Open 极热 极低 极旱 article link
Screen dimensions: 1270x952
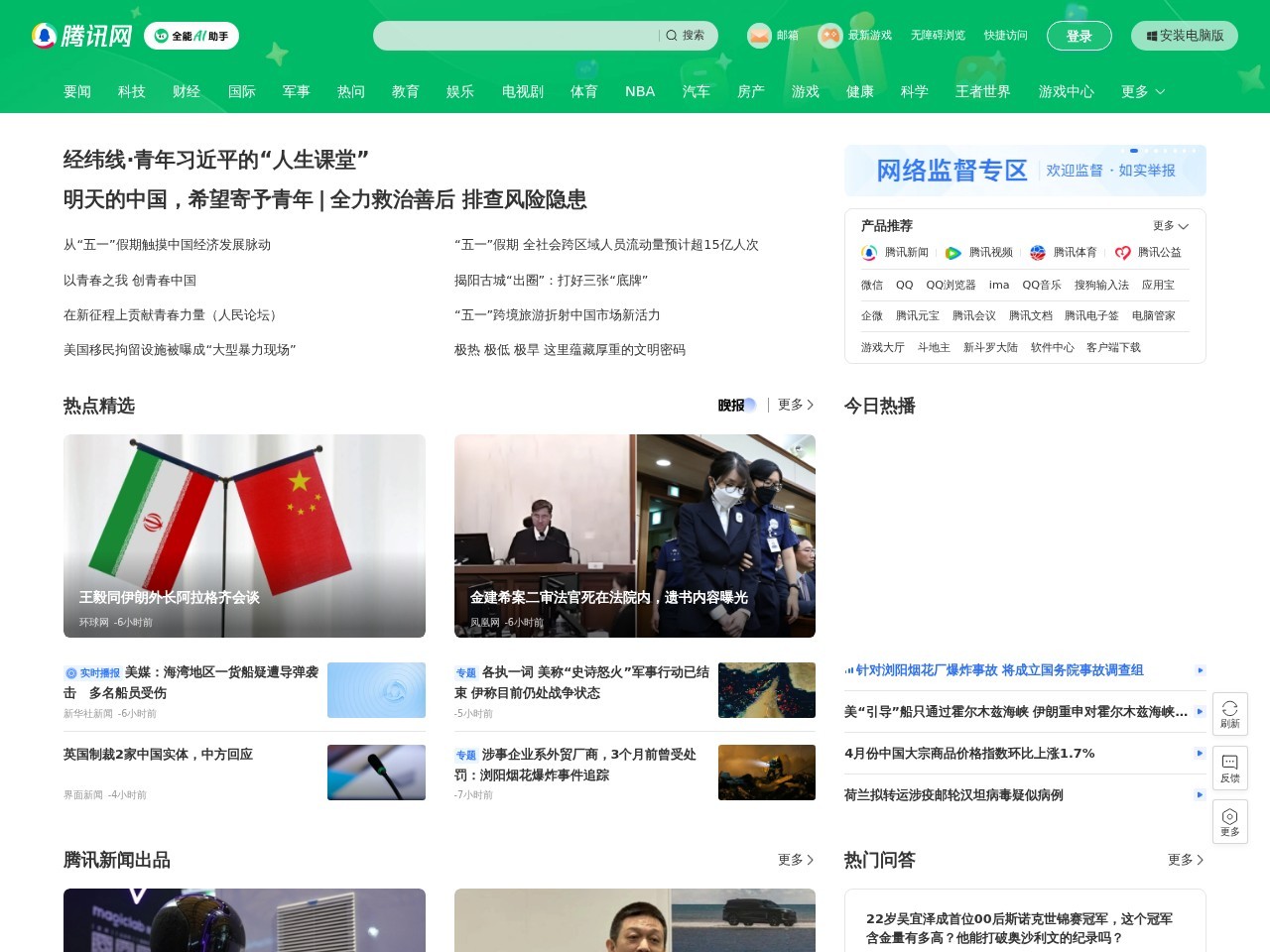coord(570,349)
